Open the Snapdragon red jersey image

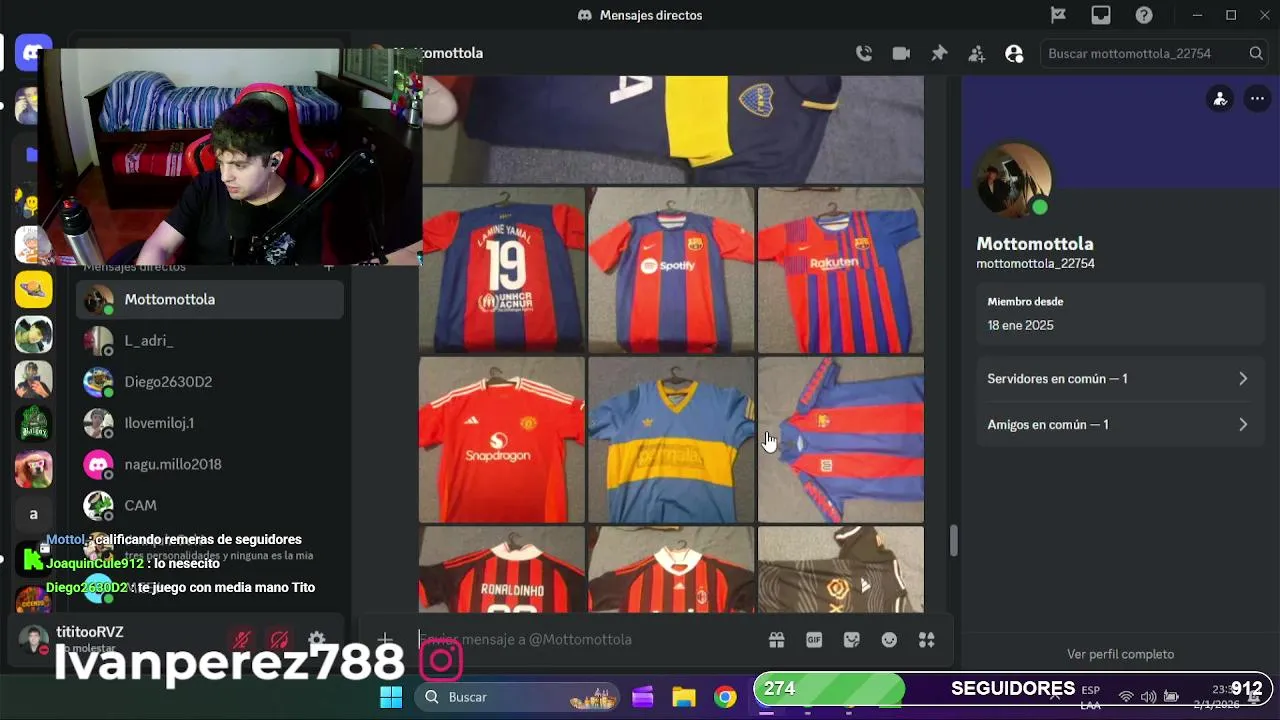(502, 440)
